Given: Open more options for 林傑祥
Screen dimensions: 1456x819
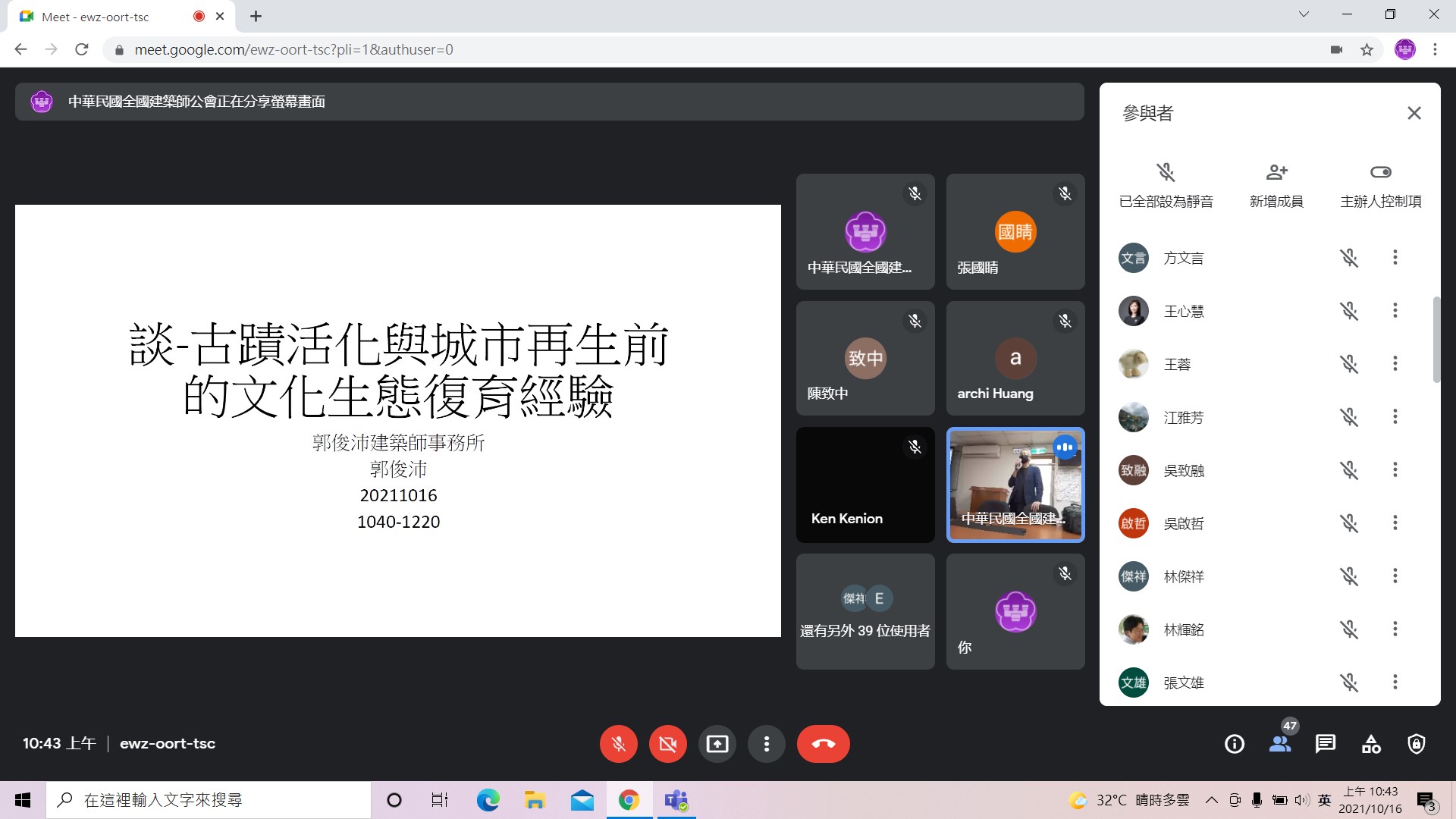Looking at the screenshot, I should tap(1395, 576).
